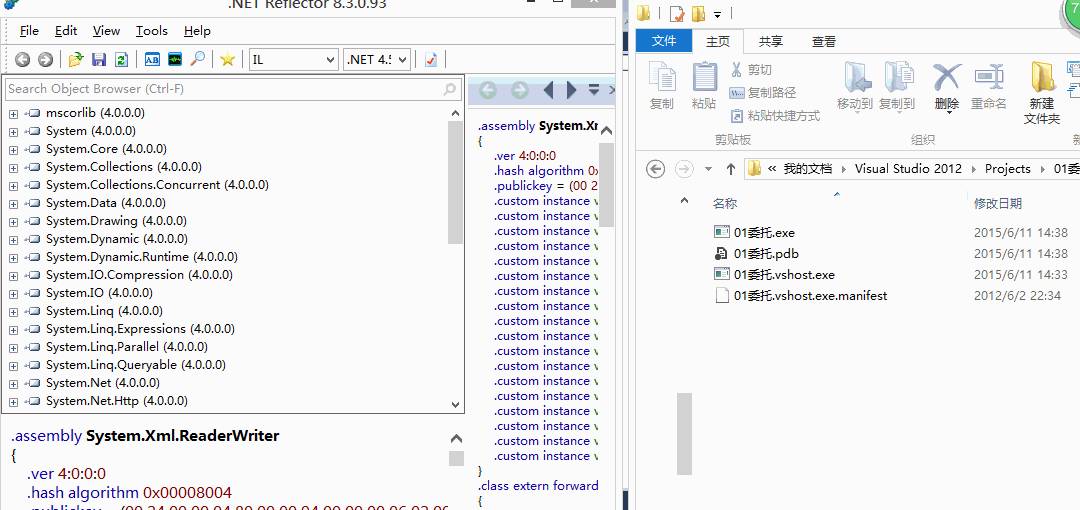Switch to the 查看 (View) ribbon tab

(823, 41)
